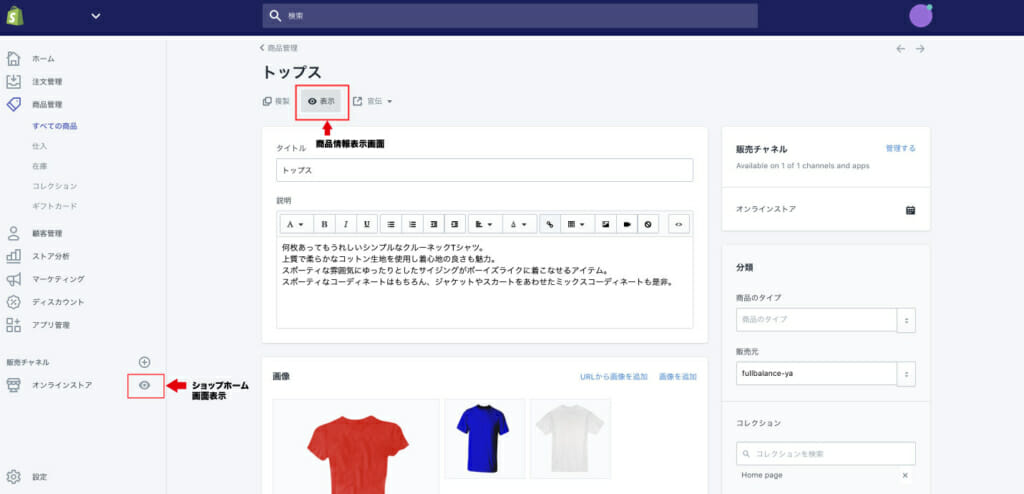Toggle italic formatting in the editor
Screen dimensions: 1024x494
point(345,224)
